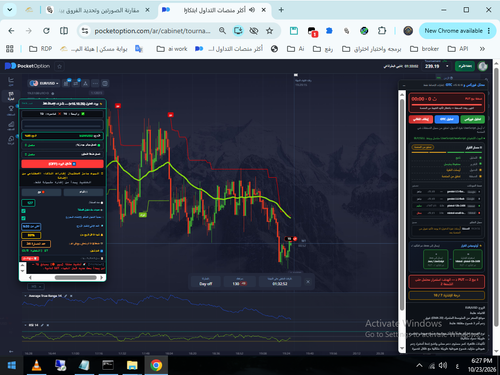
Task: Edit the RSI 14 indicator settings
Action: pyautogui.click(x=42, y=325)
